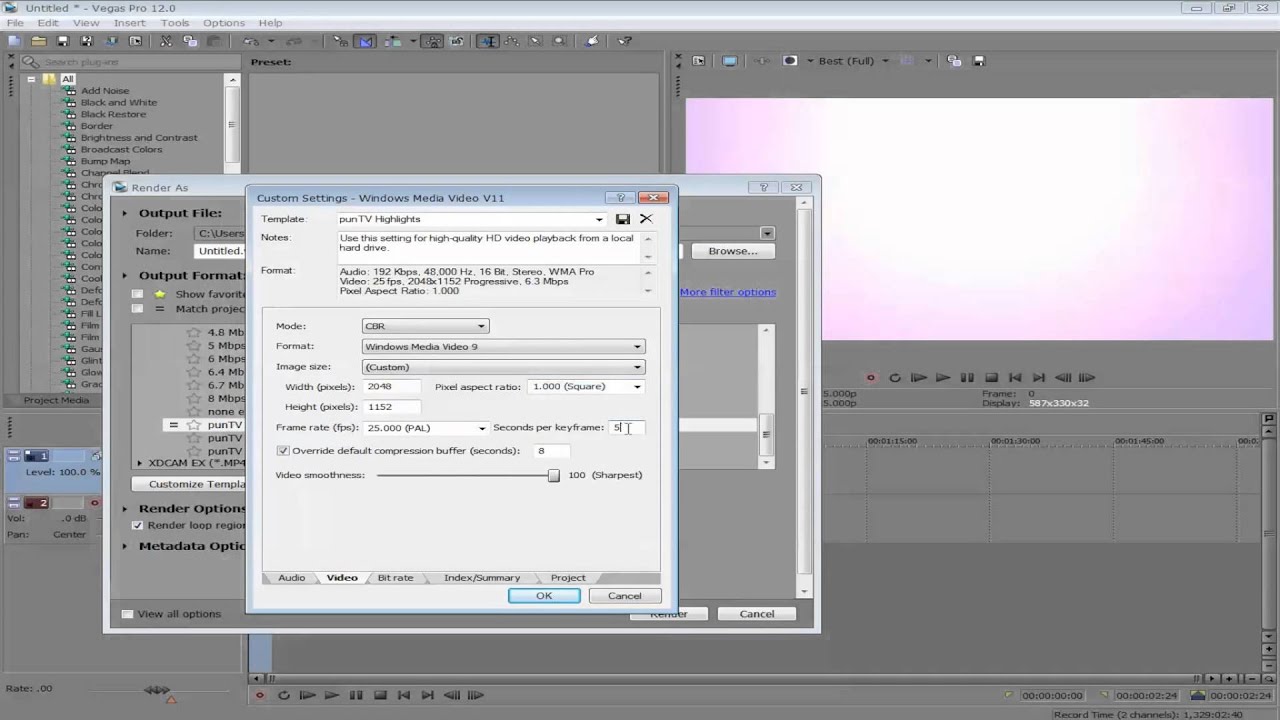
Task: Switch to the Index/Summary tab
Action: [x=482, y=578]
